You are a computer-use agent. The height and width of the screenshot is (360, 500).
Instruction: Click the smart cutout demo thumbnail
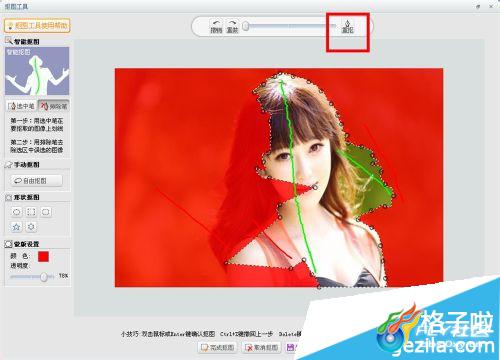coord(37,71)
